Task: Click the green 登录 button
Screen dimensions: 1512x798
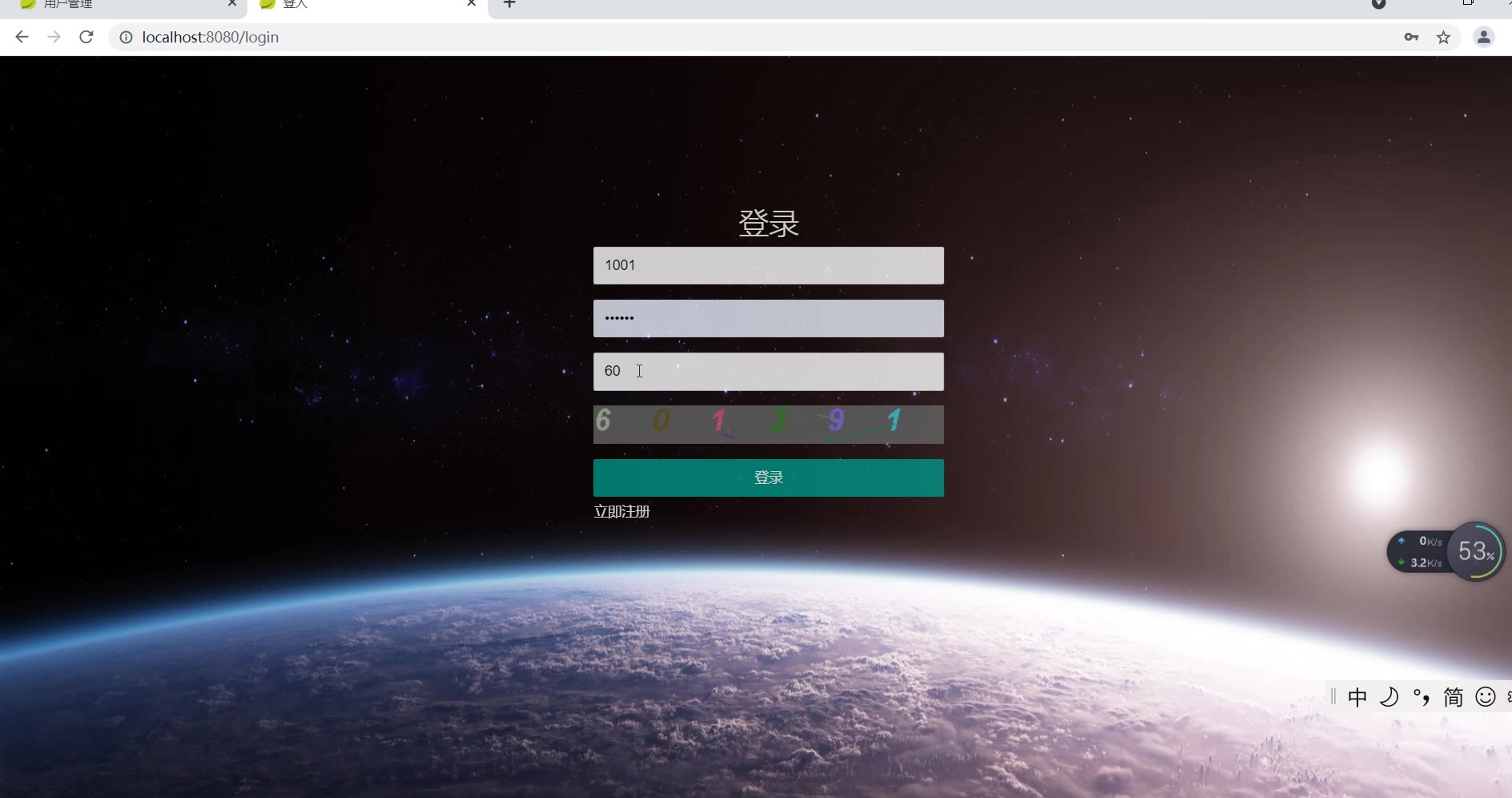Action: point(768,478)
